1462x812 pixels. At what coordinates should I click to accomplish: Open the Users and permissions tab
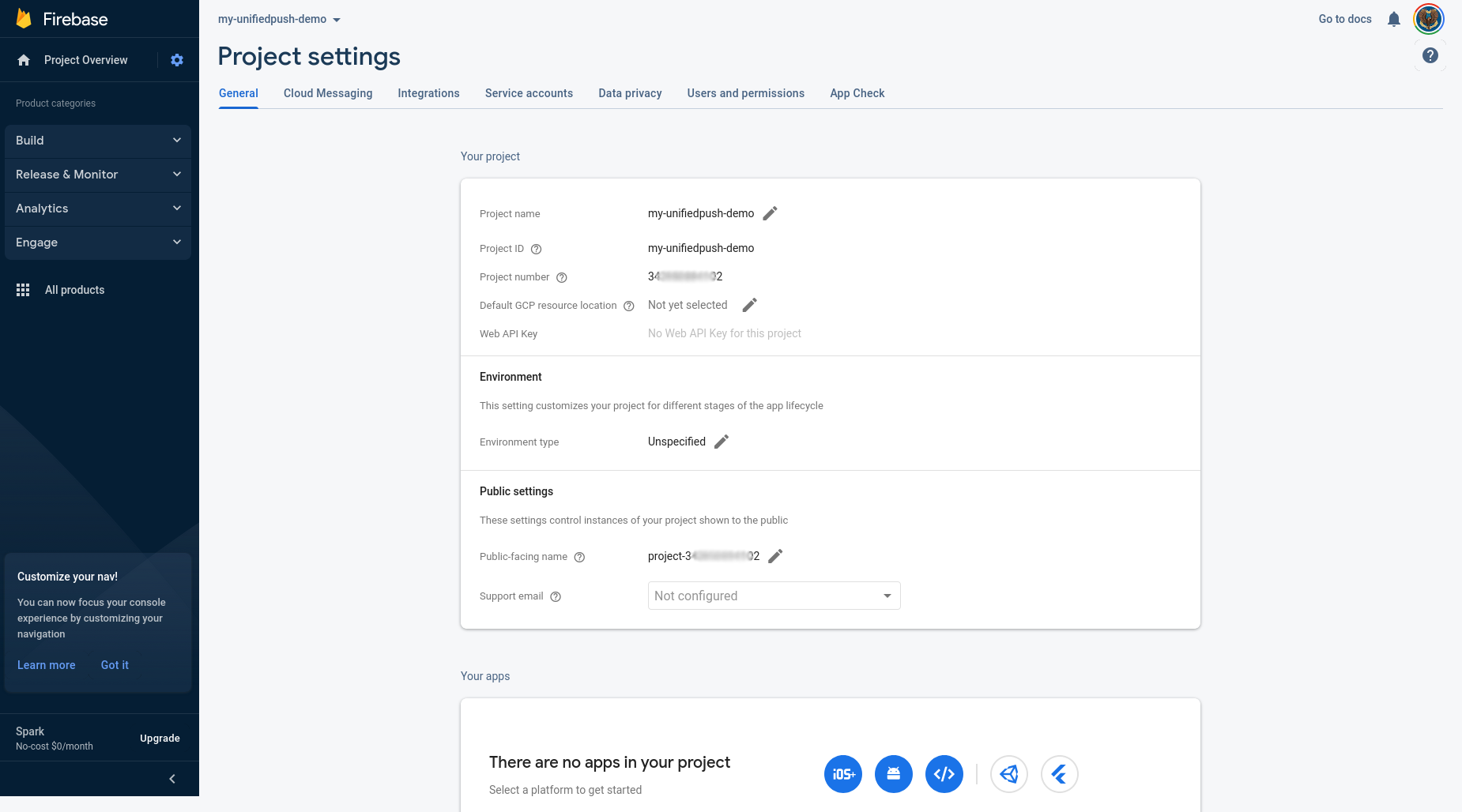(746, 93)
